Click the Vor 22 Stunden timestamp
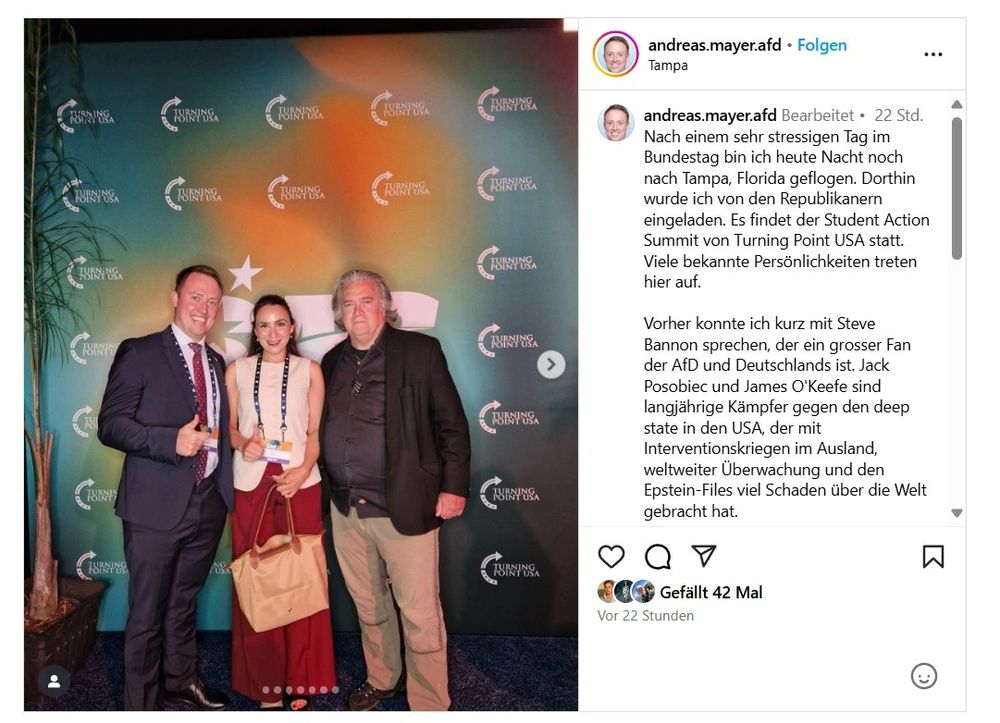 pos(645,616)
